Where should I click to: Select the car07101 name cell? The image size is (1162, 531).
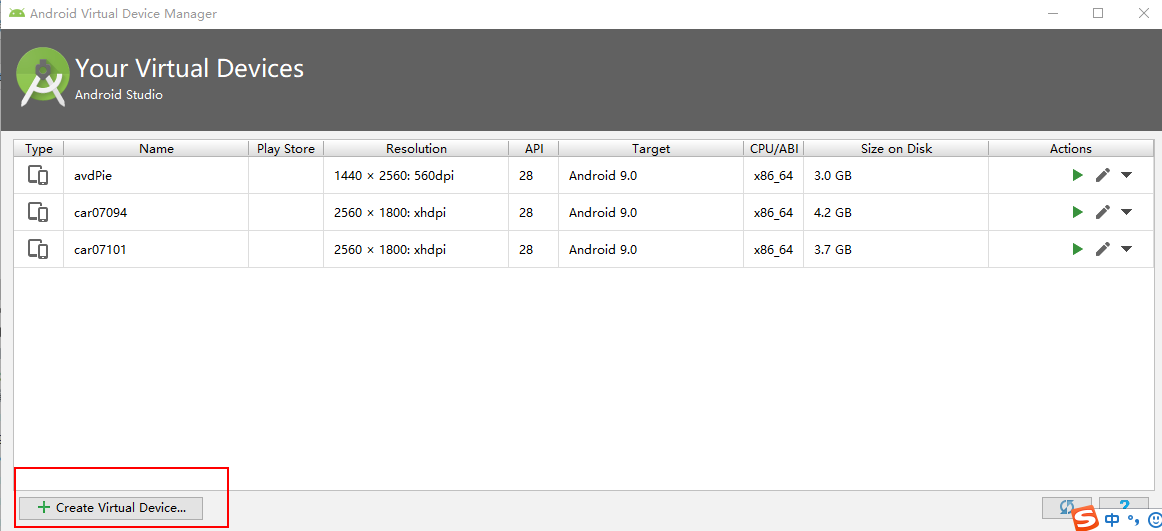coord(156,250)
